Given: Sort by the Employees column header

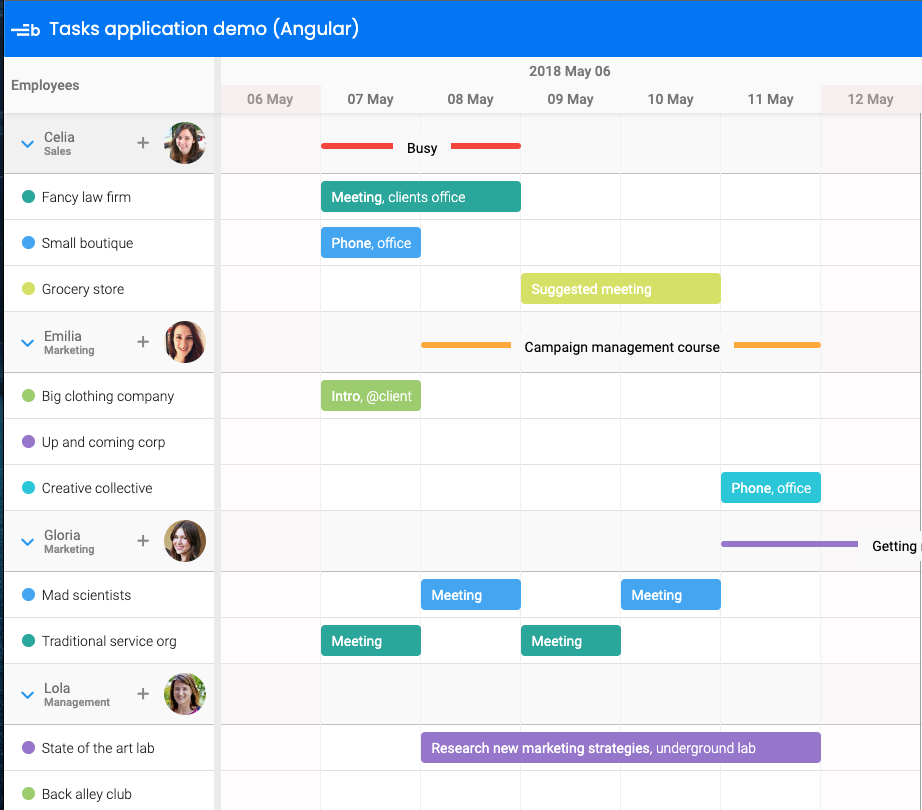Looking at the screenshot, I should [45, 85].
